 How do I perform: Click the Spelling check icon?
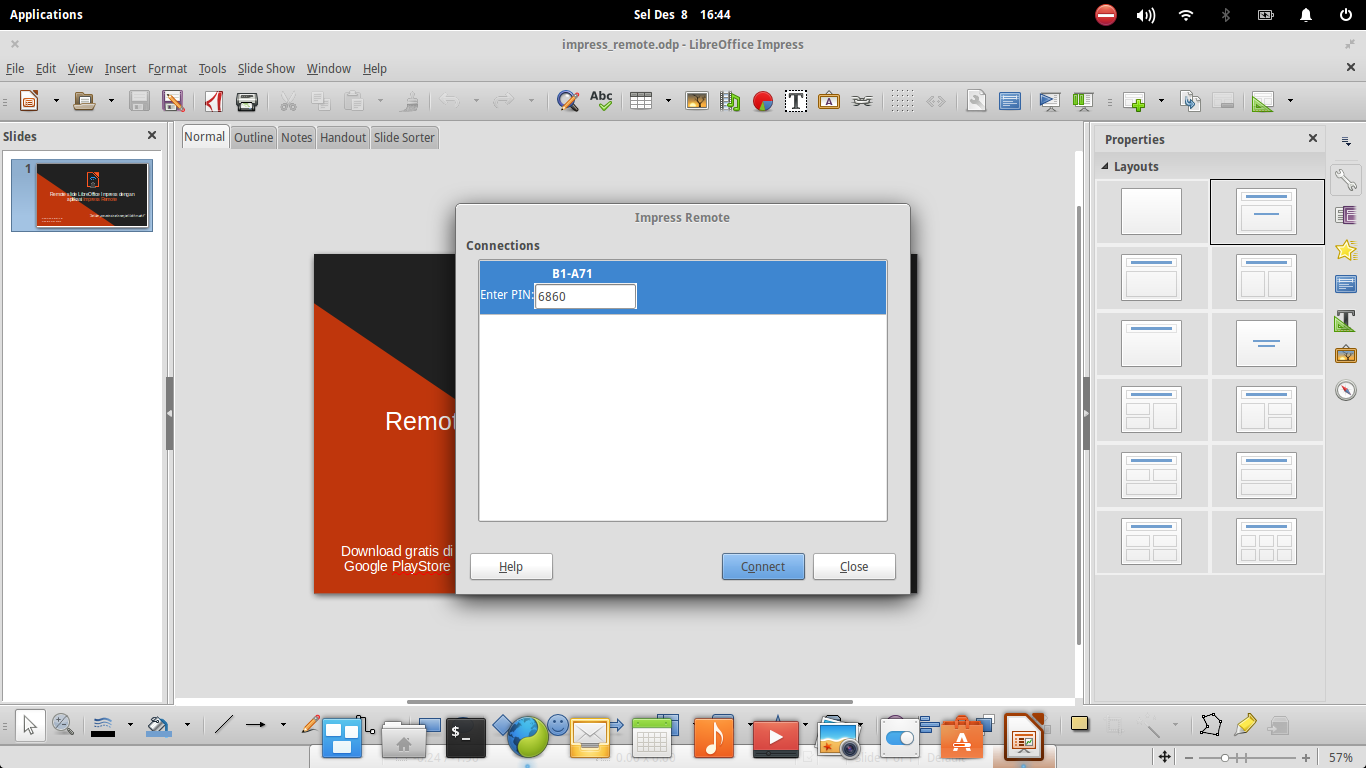click(x=602, y=100)
